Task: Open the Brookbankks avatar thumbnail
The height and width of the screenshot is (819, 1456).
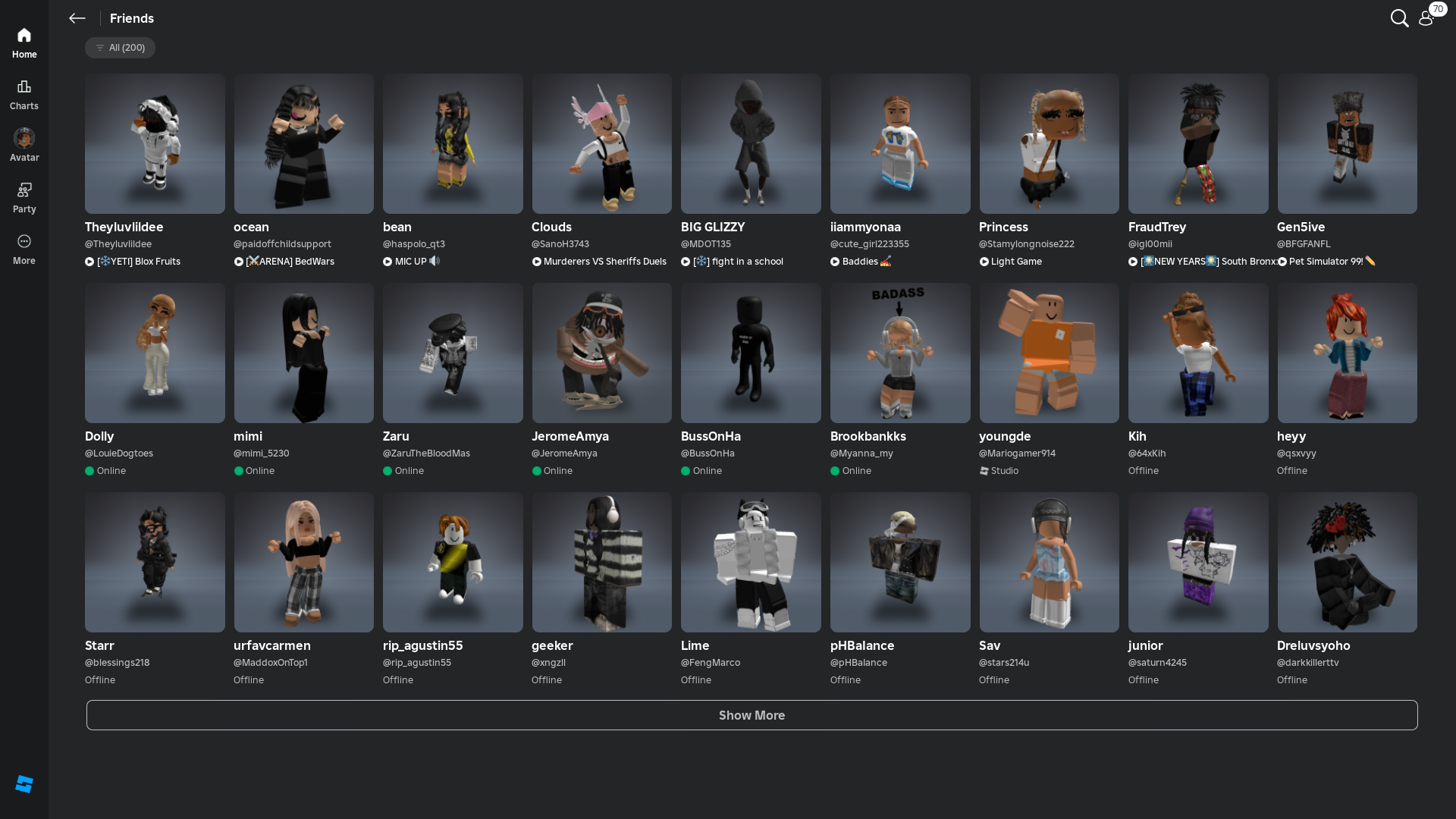Action: click(x=899, y=353)
